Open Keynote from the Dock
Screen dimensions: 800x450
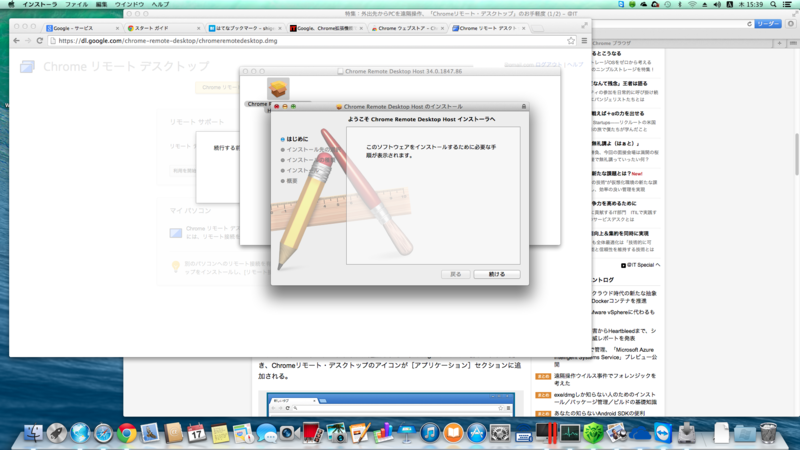pyautogui.click(x=407, y=433)
